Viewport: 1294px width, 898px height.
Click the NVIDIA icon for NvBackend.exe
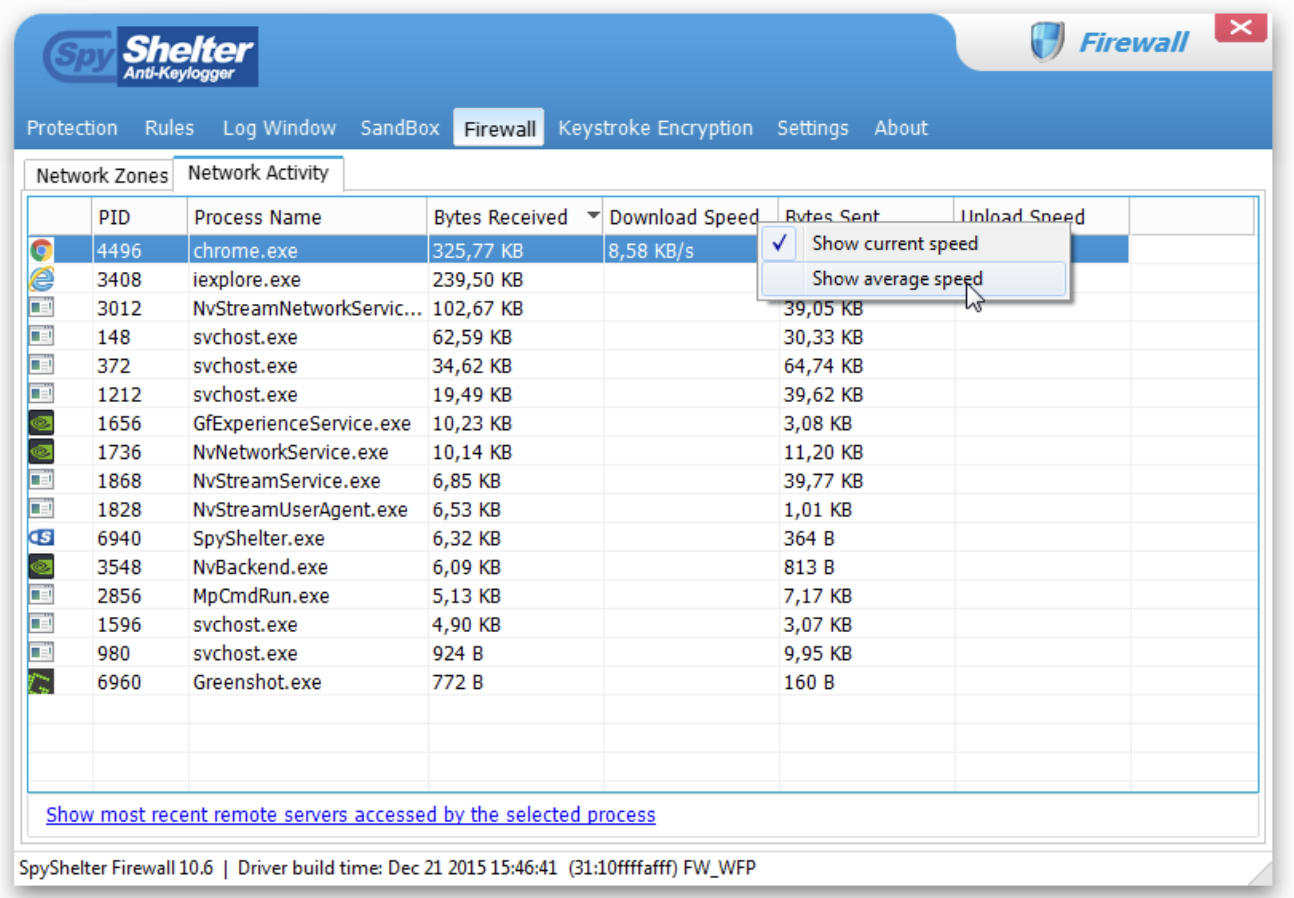[x=41, y=567]
